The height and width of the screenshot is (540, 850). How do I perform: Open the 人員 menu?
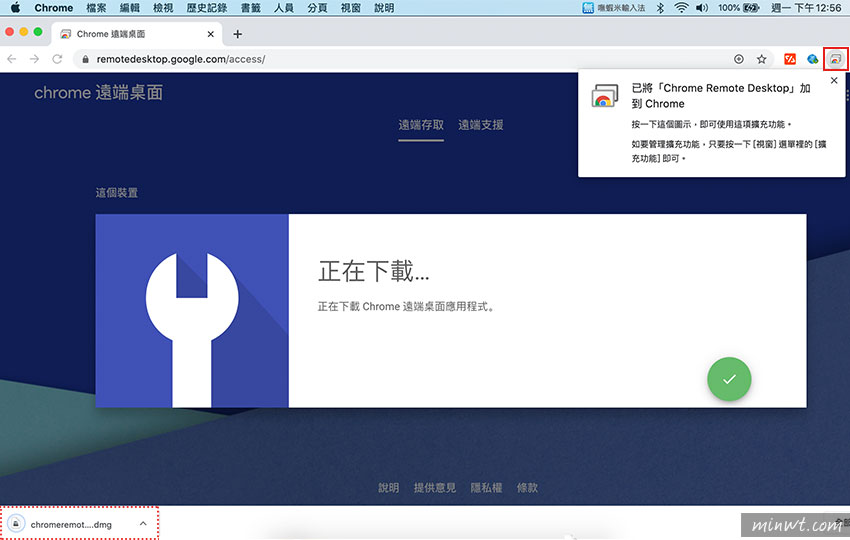pyautogui.click(x=284, y=8)
